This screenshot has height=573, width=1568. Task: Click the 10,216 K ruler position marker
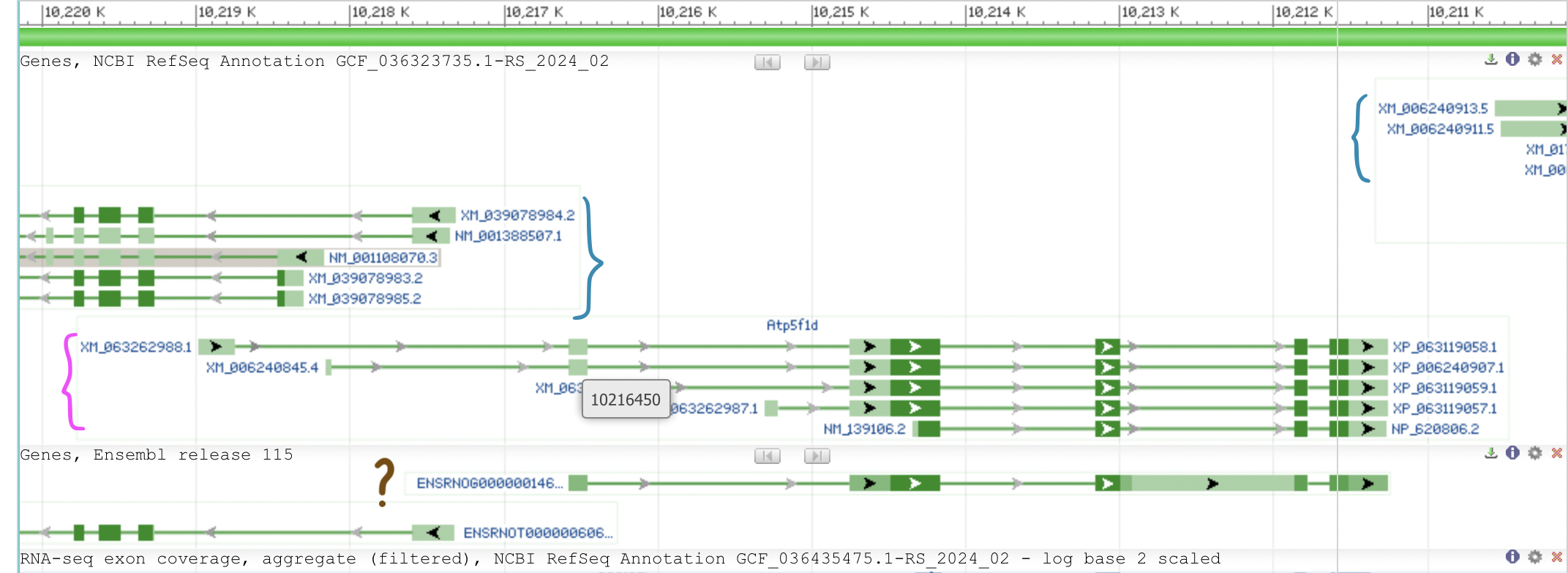pyautogui.click(x=687, y=12)
